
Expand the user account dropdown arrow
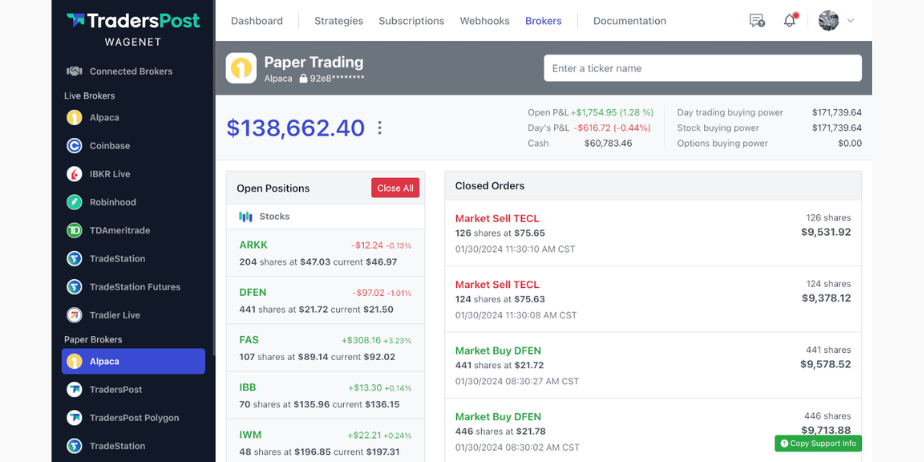tap(850, 21)
